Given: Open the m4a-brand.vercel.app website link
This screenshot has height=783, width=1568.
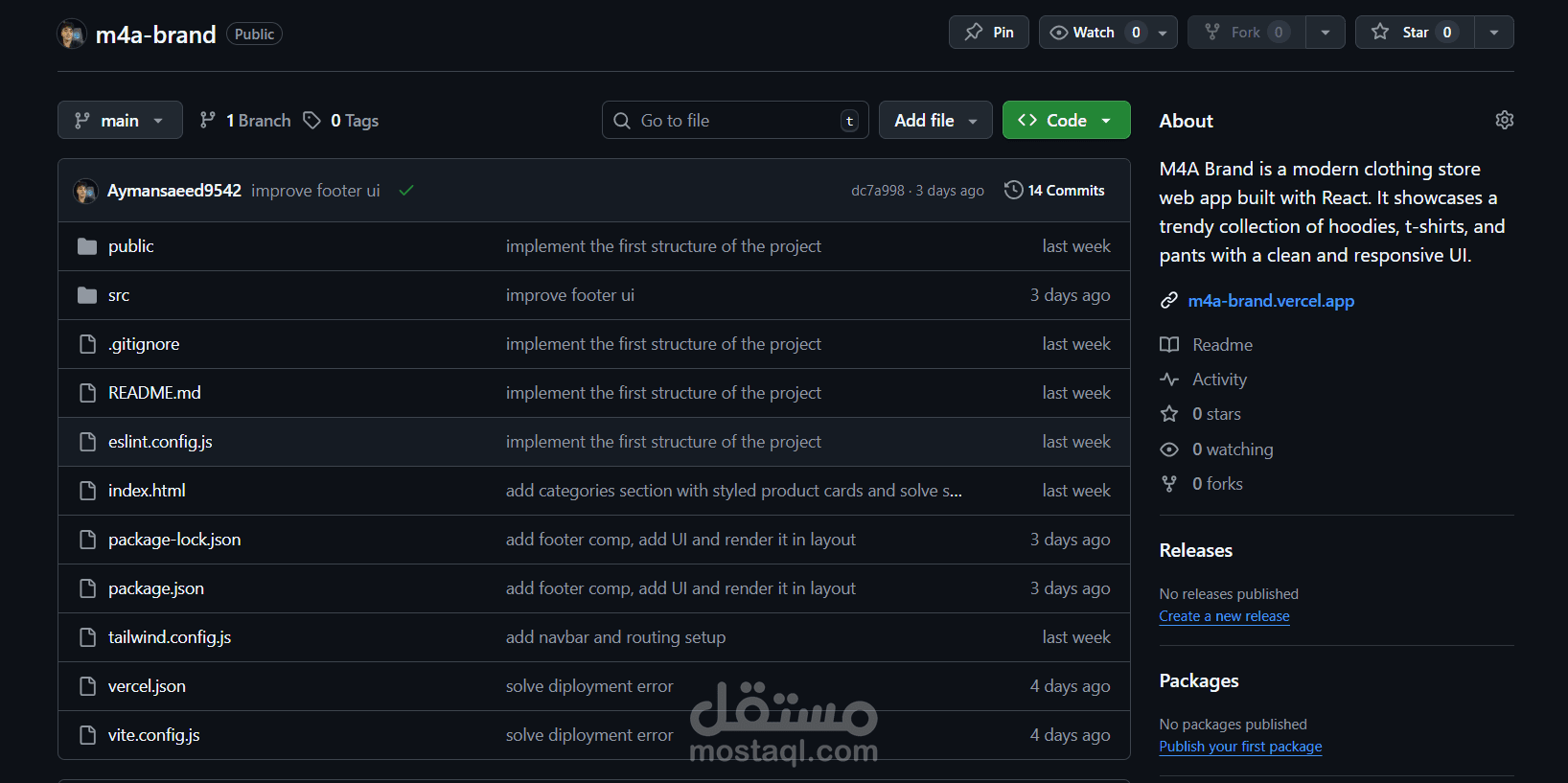Looking at the screenshot, I should click(x=1271, y=301).
